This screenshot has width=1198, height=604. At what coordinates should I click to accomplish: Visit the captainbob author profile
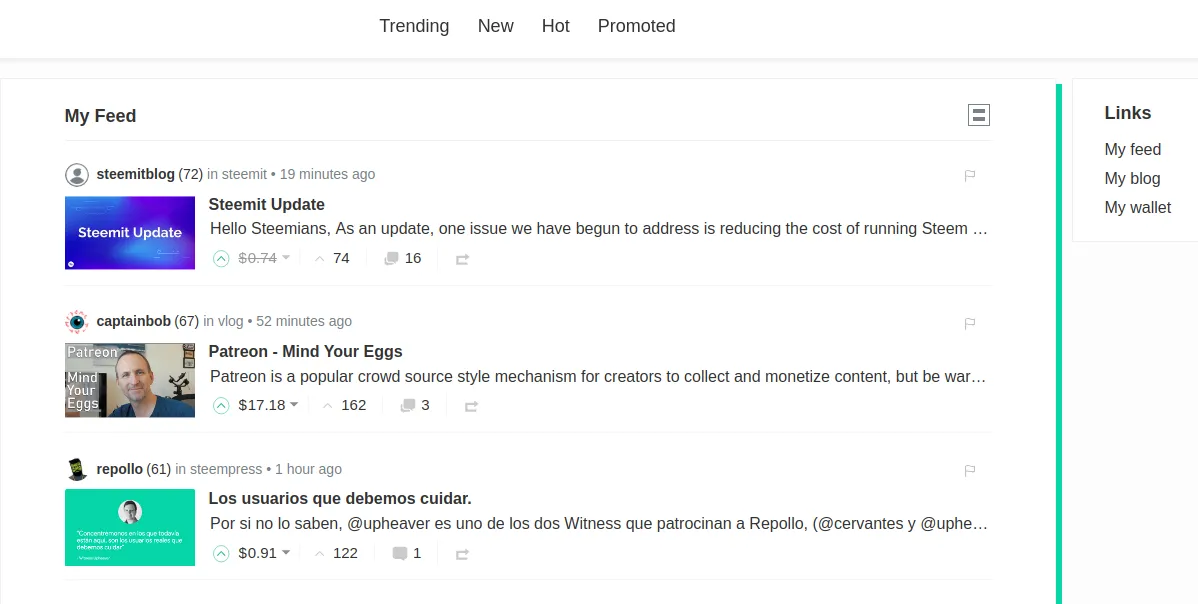[134, 321]
